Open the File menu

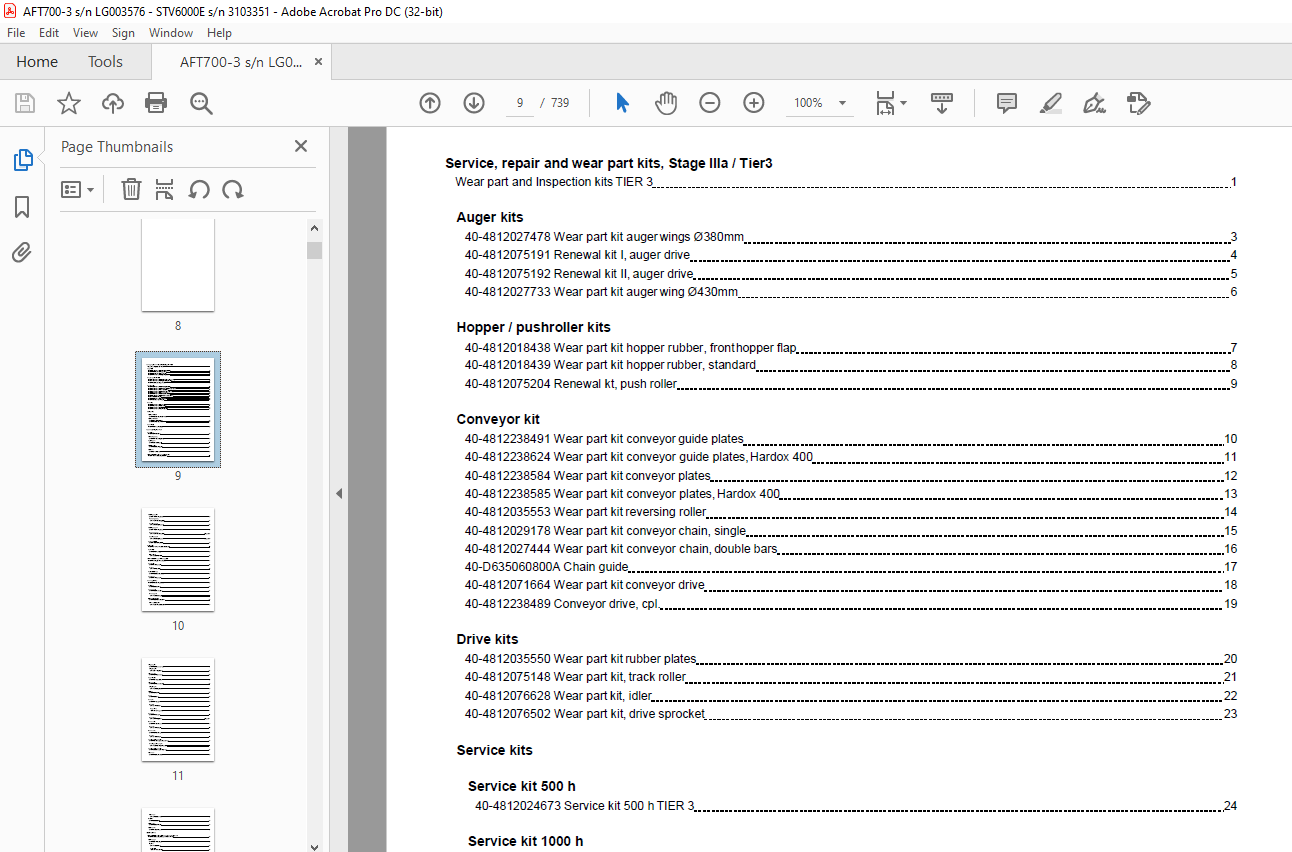(x=16, y=33)
